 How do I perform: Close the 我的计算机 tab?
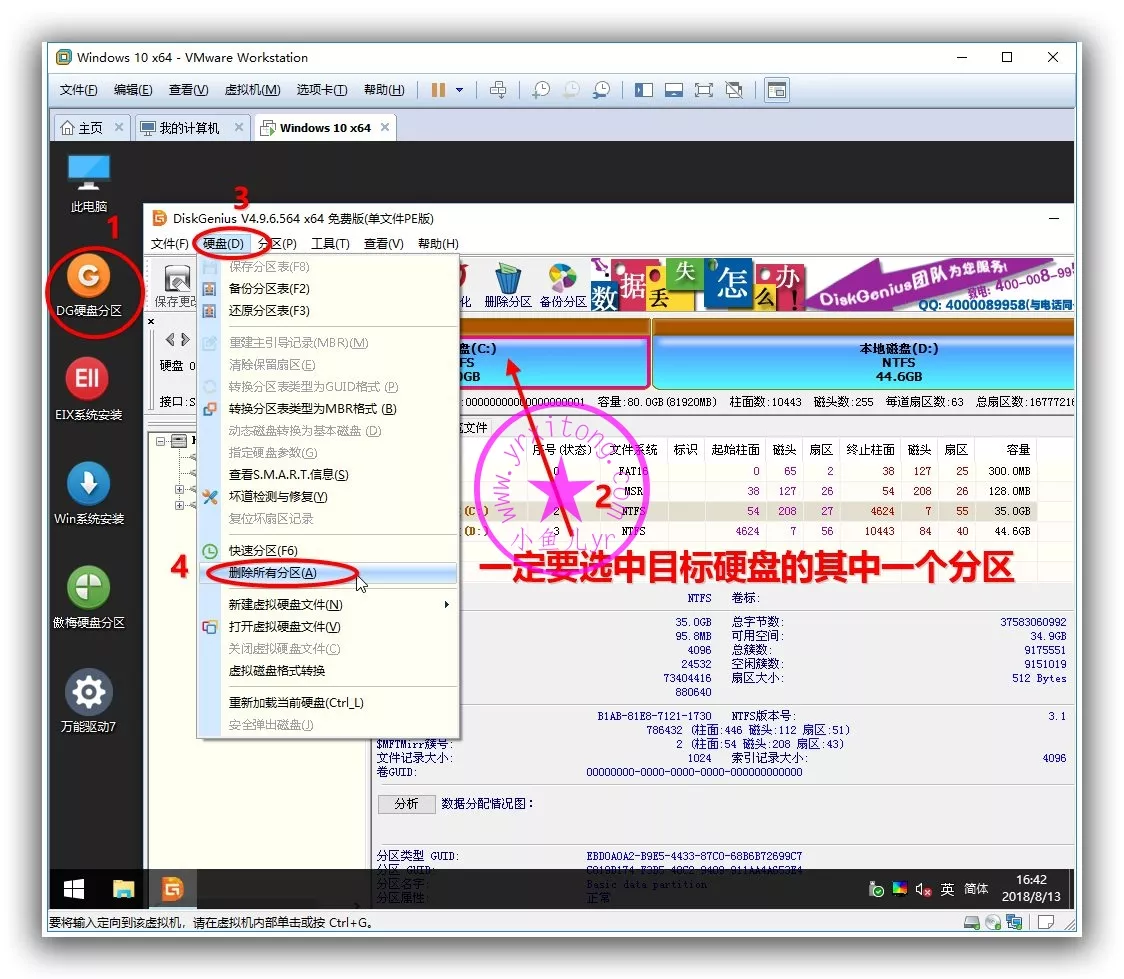pyautogui.click(x=239, y=127)
